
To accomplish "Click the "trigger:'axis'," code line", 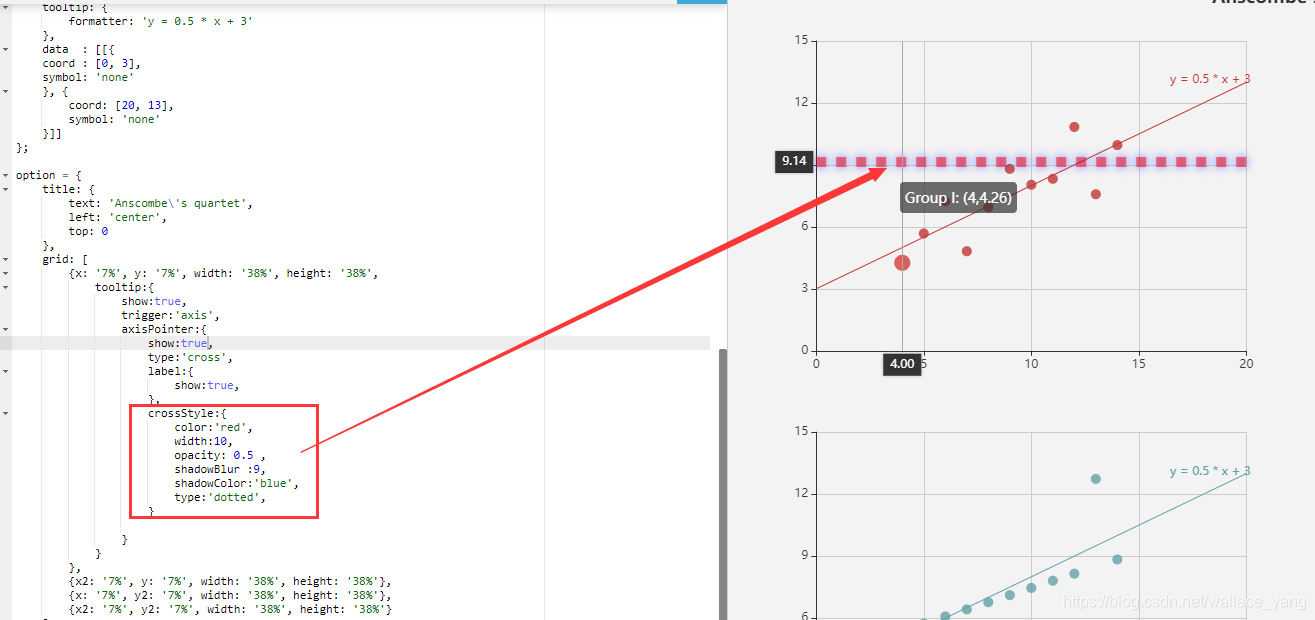I will click(170, 315).
